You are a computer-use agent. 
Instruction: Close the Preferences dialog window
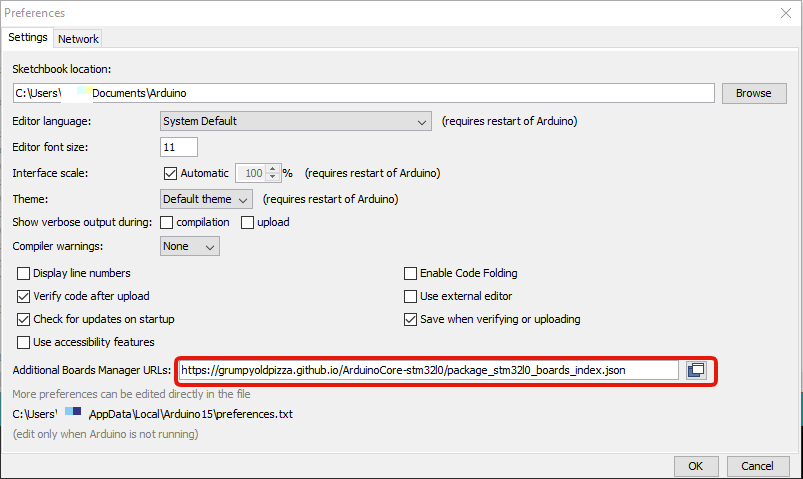point(783,13)
